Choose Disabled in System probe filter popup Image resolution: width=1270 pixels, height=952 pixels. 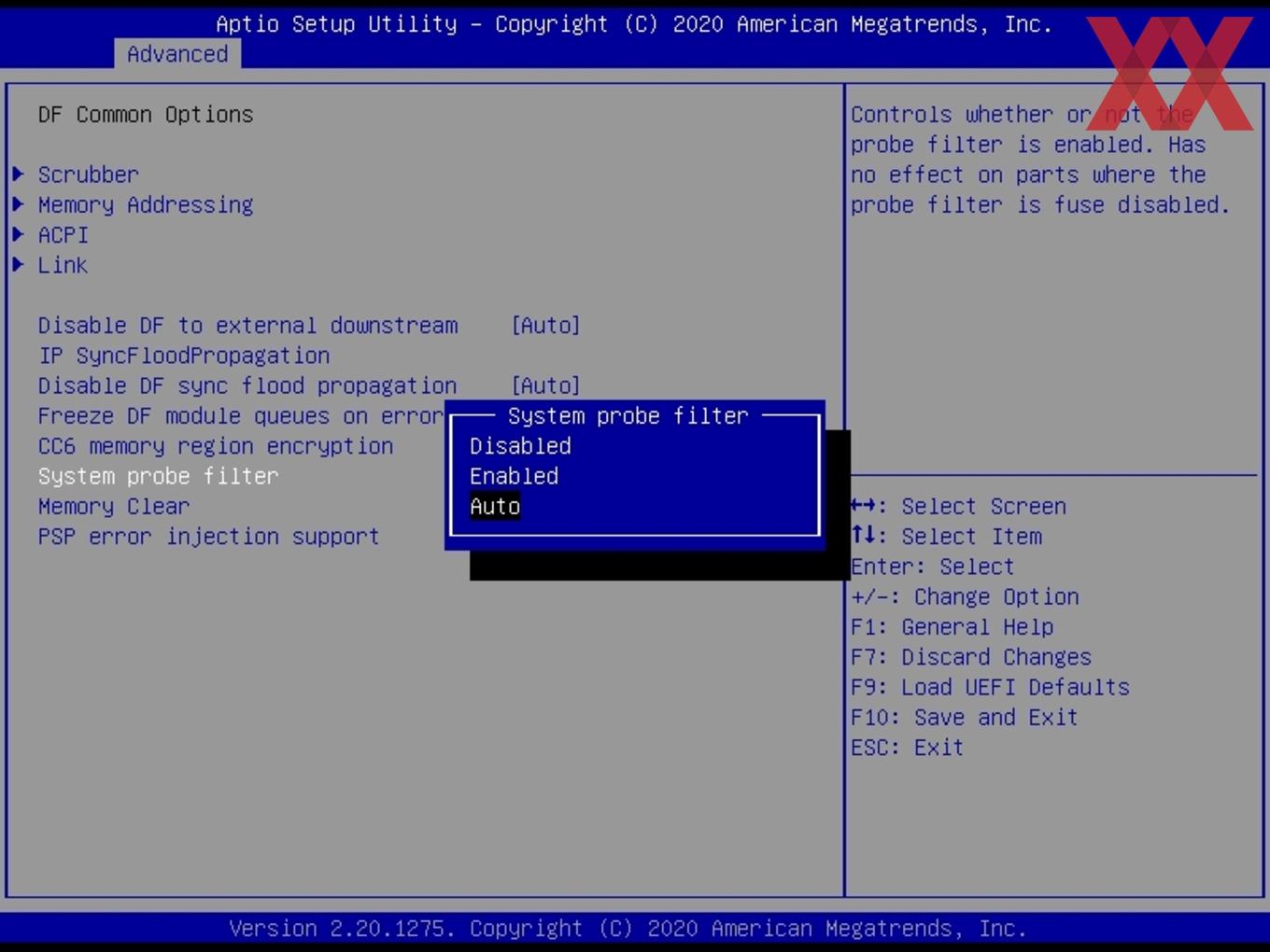520,446
